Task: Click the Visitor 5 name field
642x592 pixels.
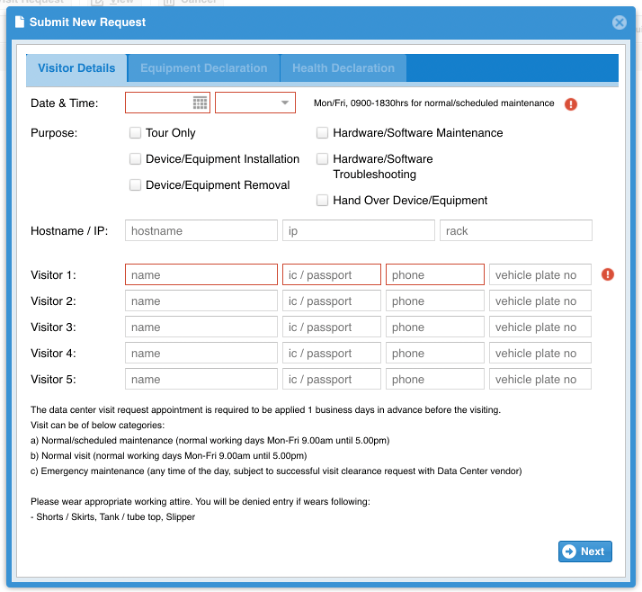Action: point(201,379)
